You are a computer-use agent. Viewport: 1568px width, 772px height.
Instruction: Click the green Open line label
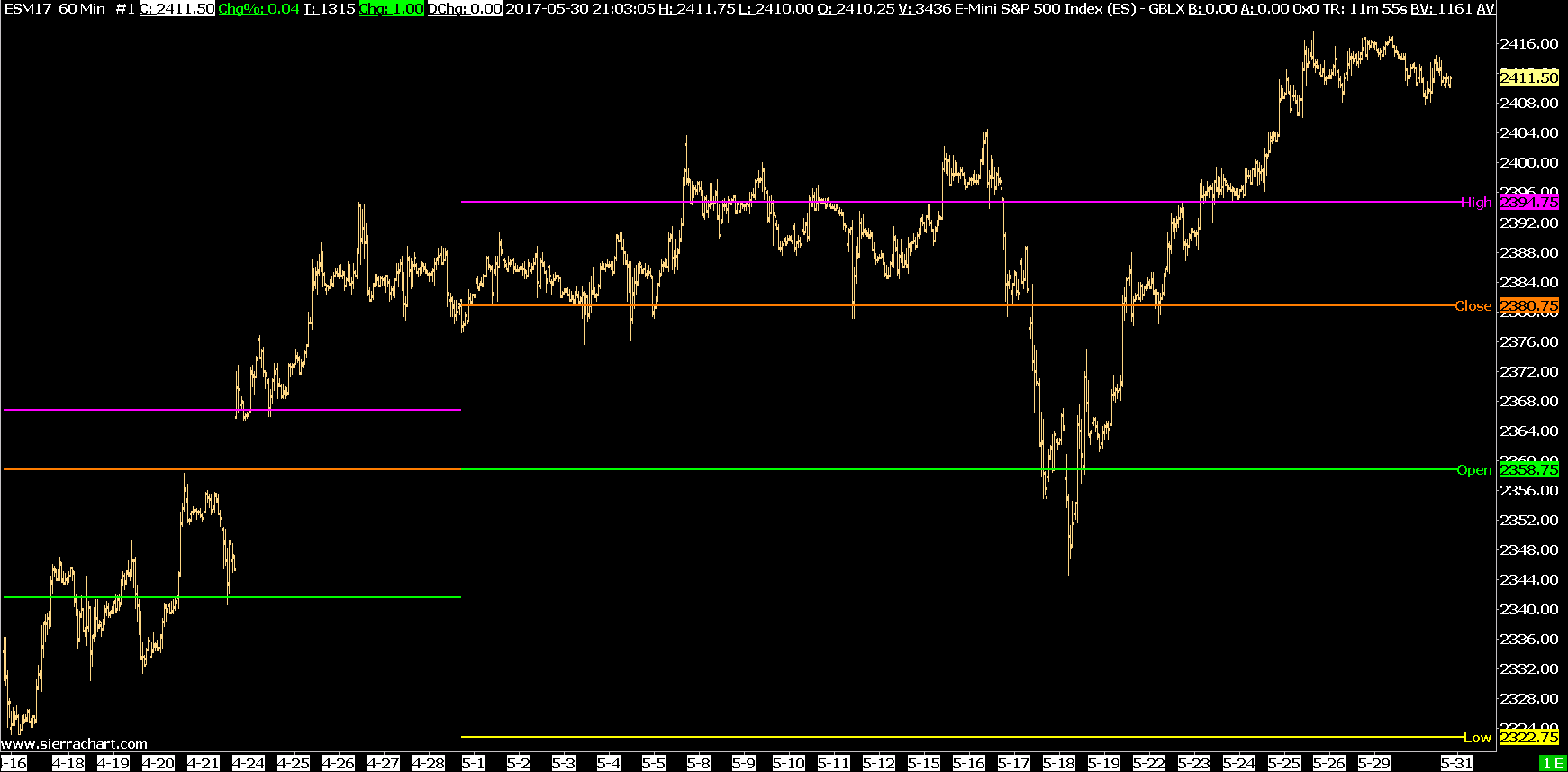[x=1473, y=470]
